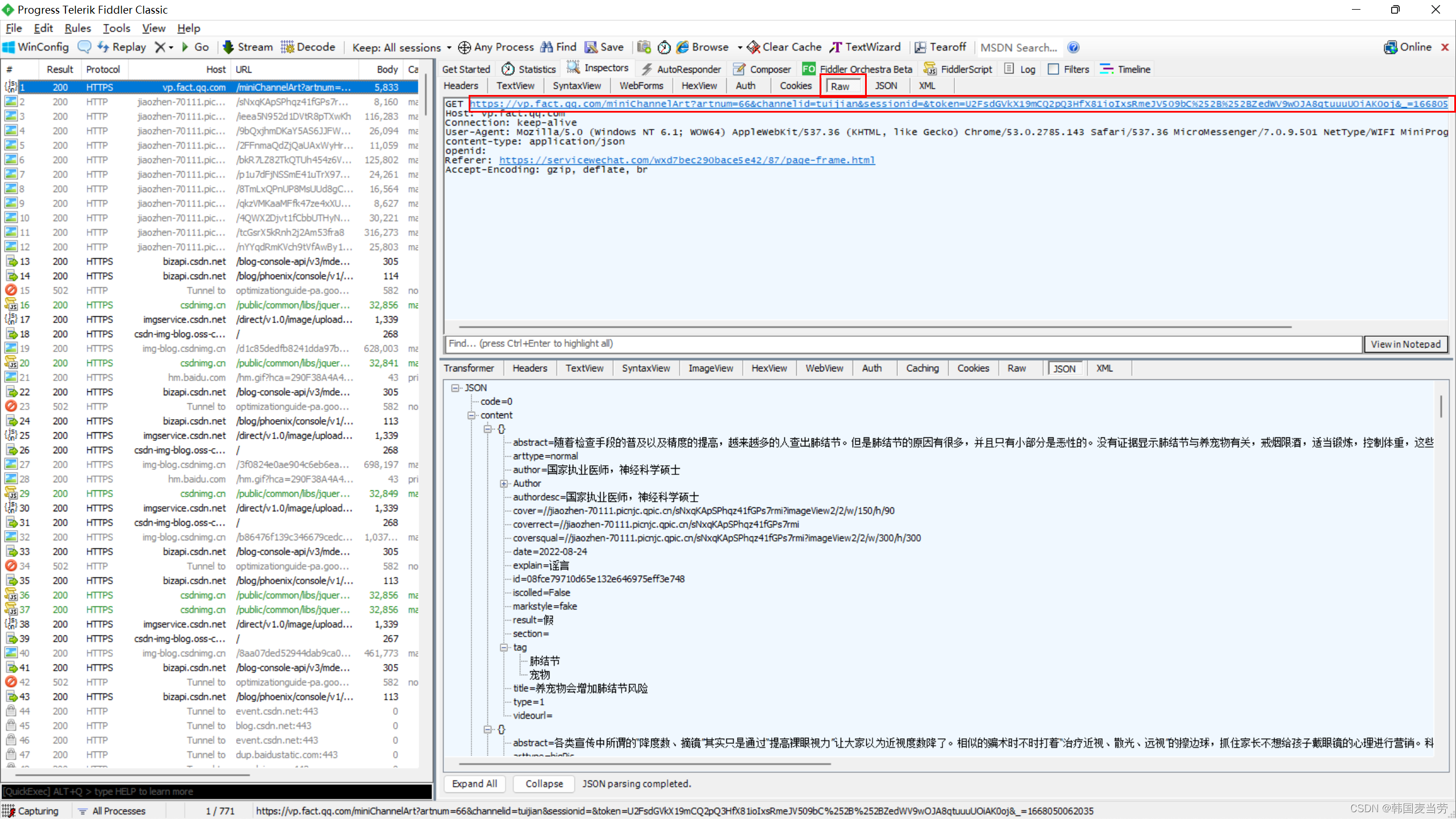The height and width of the screenshot is (819, 1456).
Task: Switch to the AutoResponder tab
Action: pyautogui.click(x=681, y=69)
